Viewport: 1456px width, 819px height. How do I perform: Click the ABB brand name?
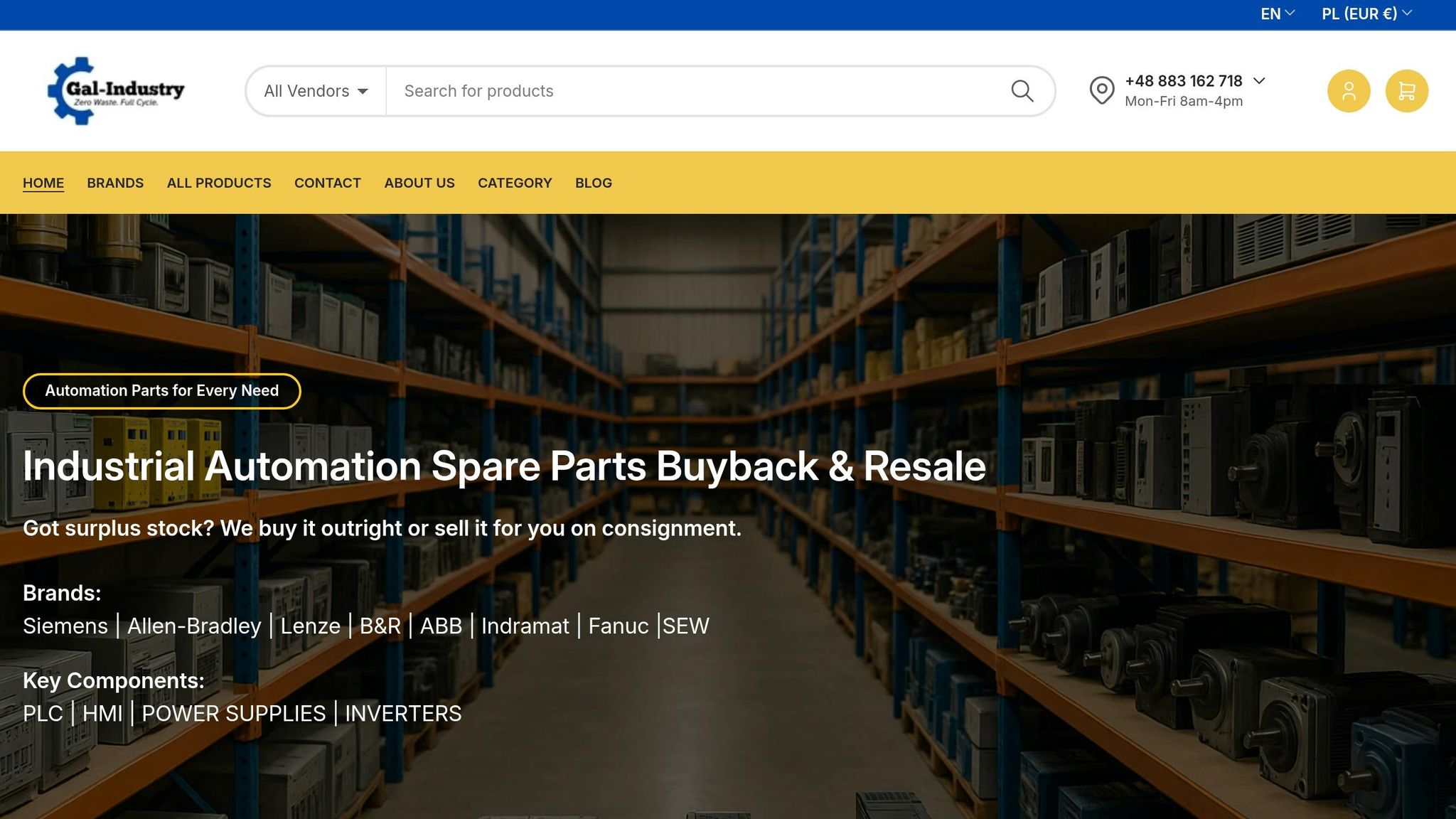pos(441,626)
